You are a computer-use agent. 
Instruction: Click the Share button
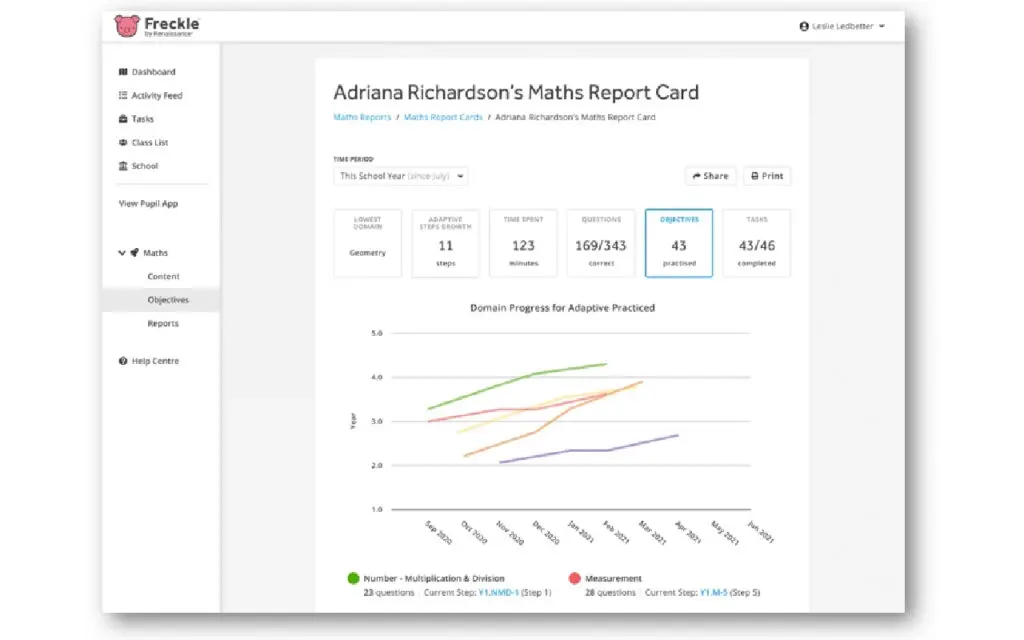710,176
